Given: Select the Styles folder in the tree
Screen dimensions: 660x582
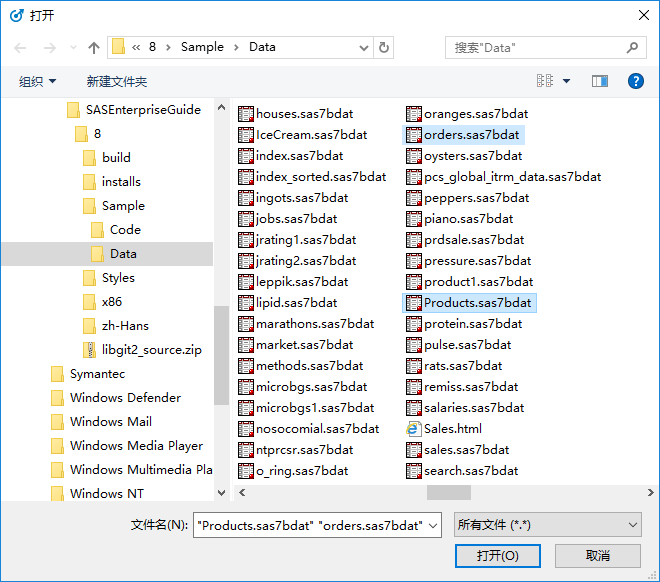Looking at the screenshot, I should [118, 278].
